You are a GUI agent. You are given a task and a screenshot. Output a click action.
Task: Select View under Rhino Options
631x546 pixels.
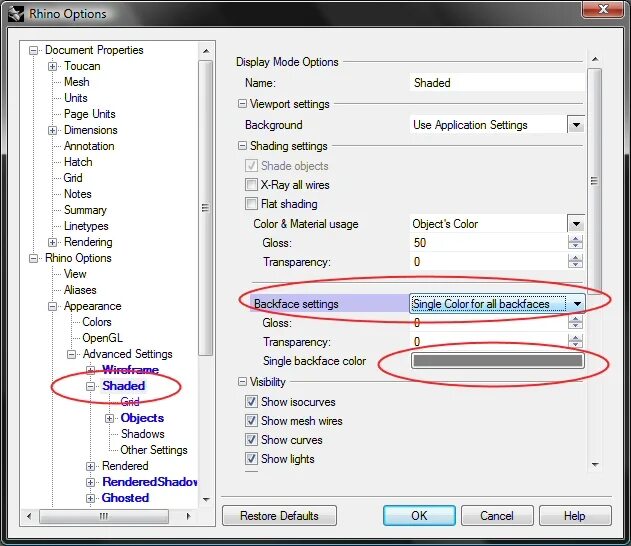pos(75,274)
